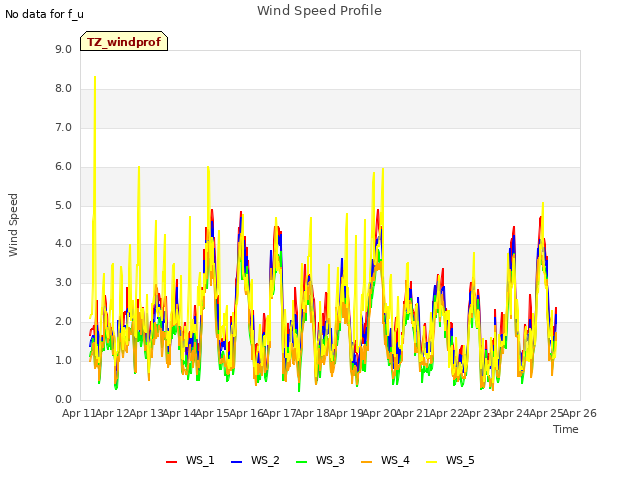Click the 8.0 y-axis tick label

pyautogui.click(x=63, y=89)
